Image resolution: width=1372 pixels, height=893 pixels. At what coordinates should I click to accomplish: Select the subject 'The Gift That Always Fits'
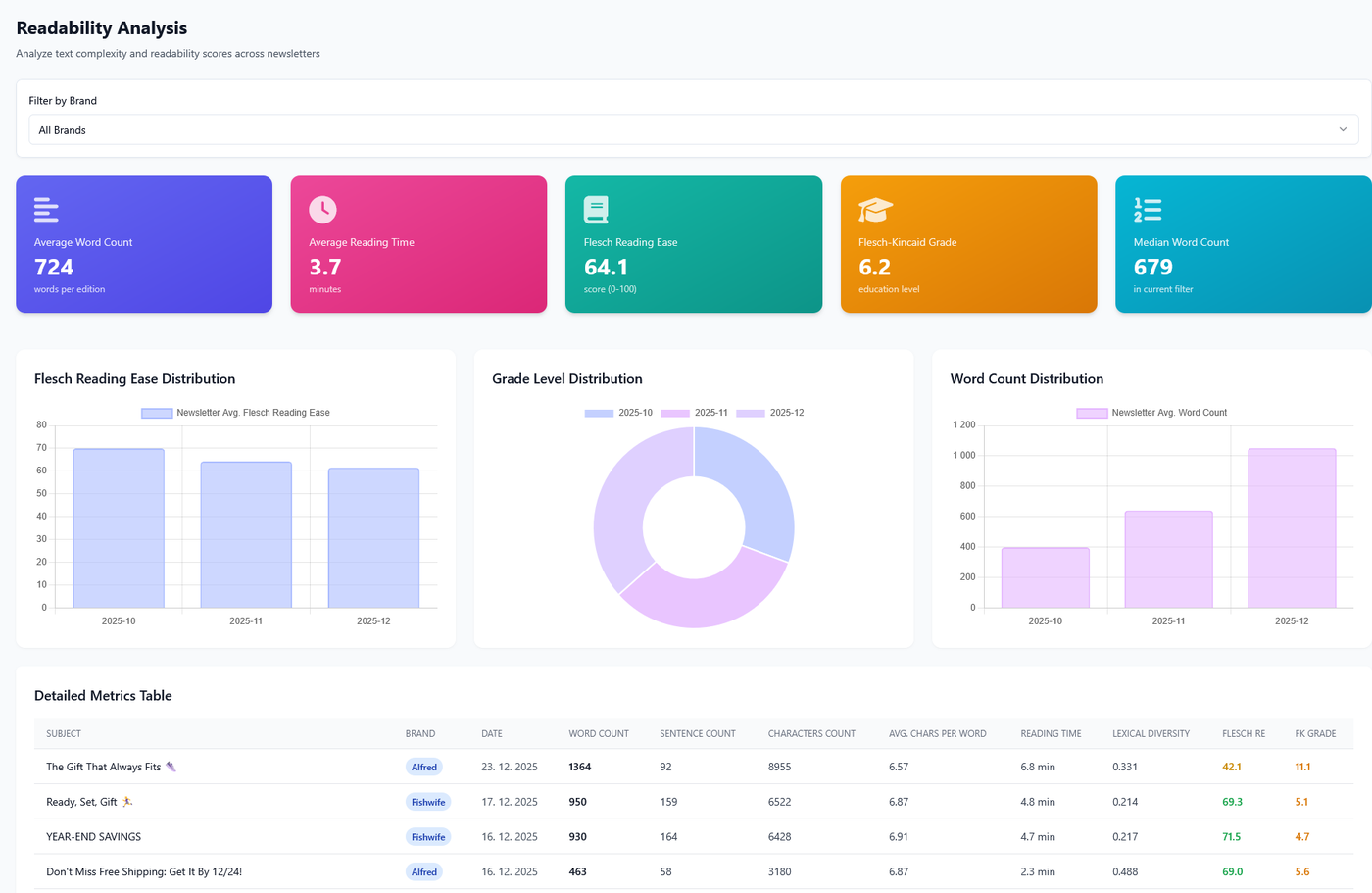tap(111, 768)
